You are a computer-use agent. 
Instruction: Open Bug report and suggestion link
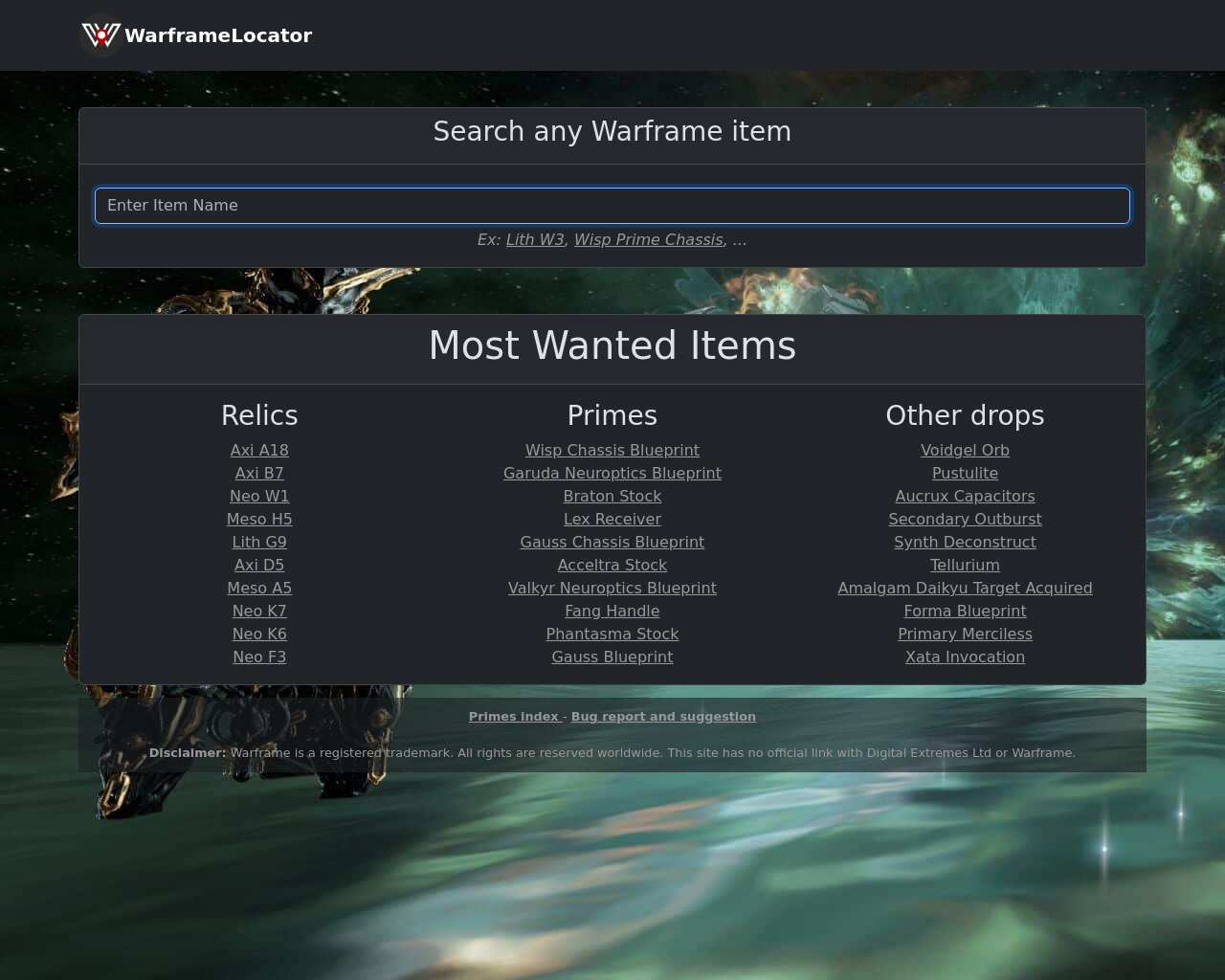point(663,717)
